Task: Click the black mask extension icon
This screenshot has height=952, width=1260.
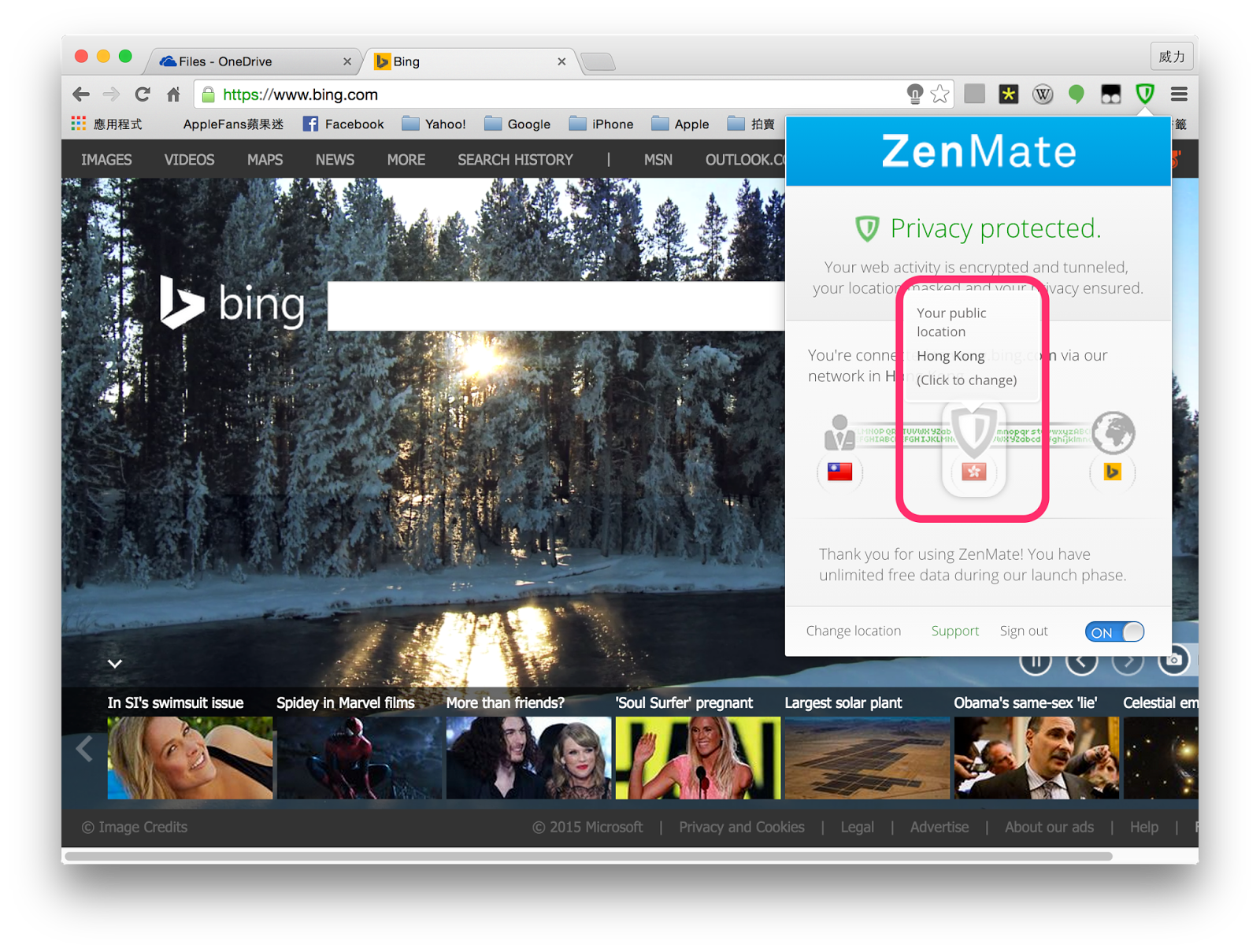Action: [x=1110, y=94]
